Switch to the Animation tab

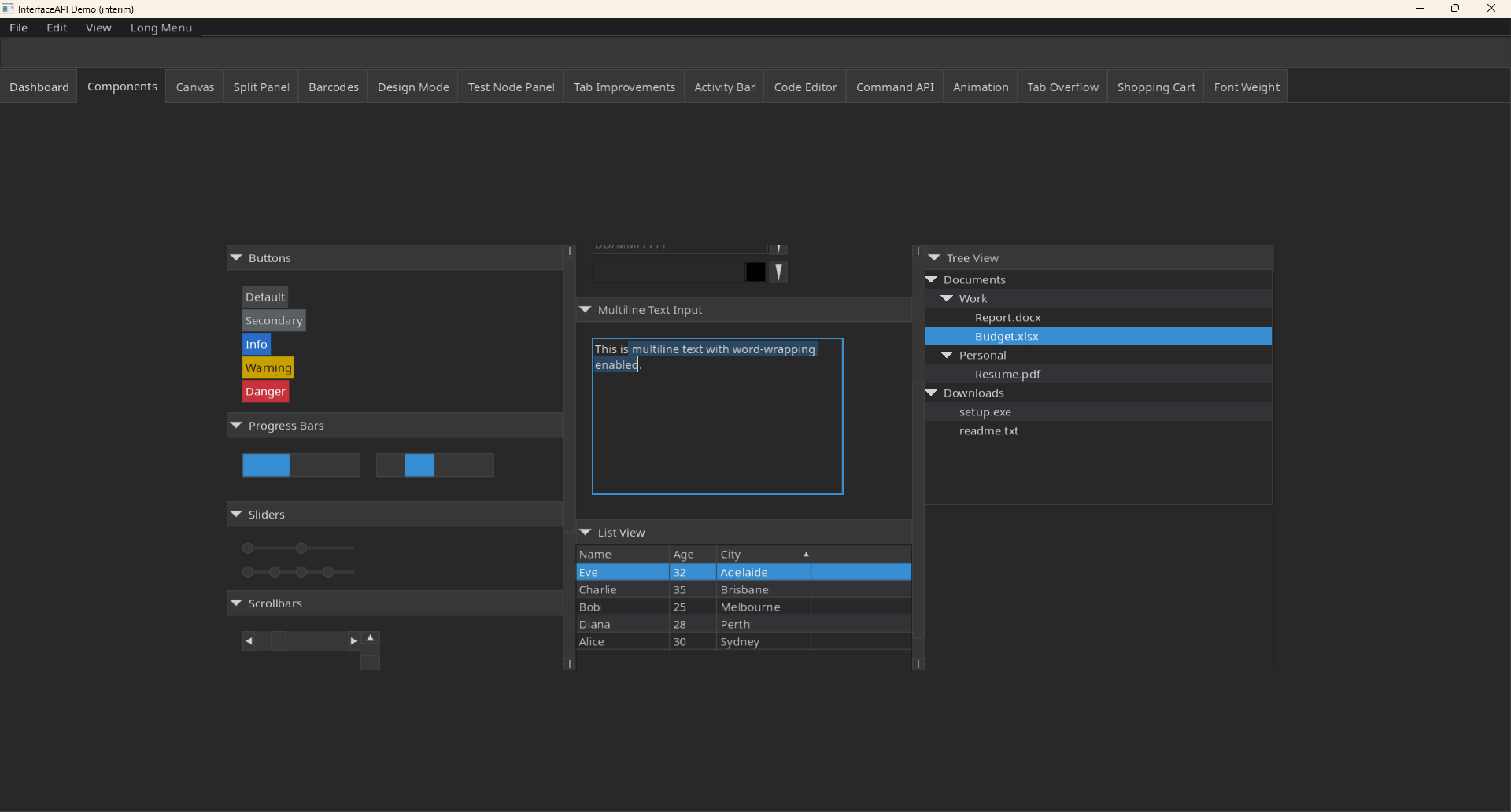[981, 87]
